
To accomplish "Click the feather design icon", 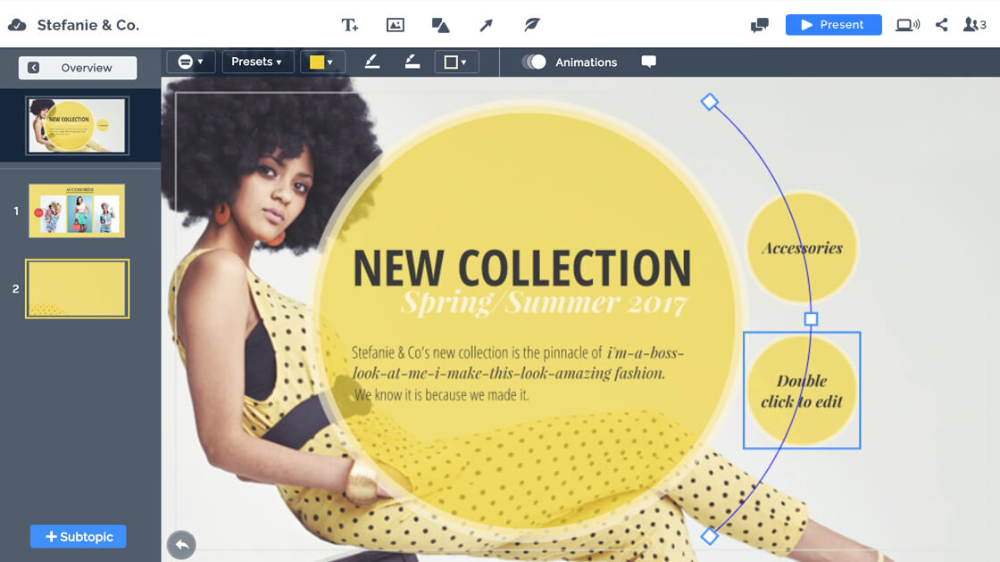I will pyautogui.click(x=531, y=25).
